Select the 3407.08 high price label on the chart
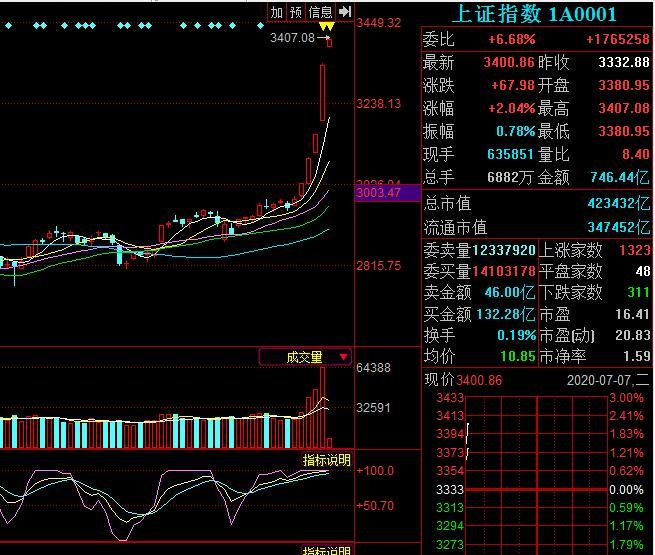Screen dimensions: 655x555 pyautogui.click(x=292, y=38)
